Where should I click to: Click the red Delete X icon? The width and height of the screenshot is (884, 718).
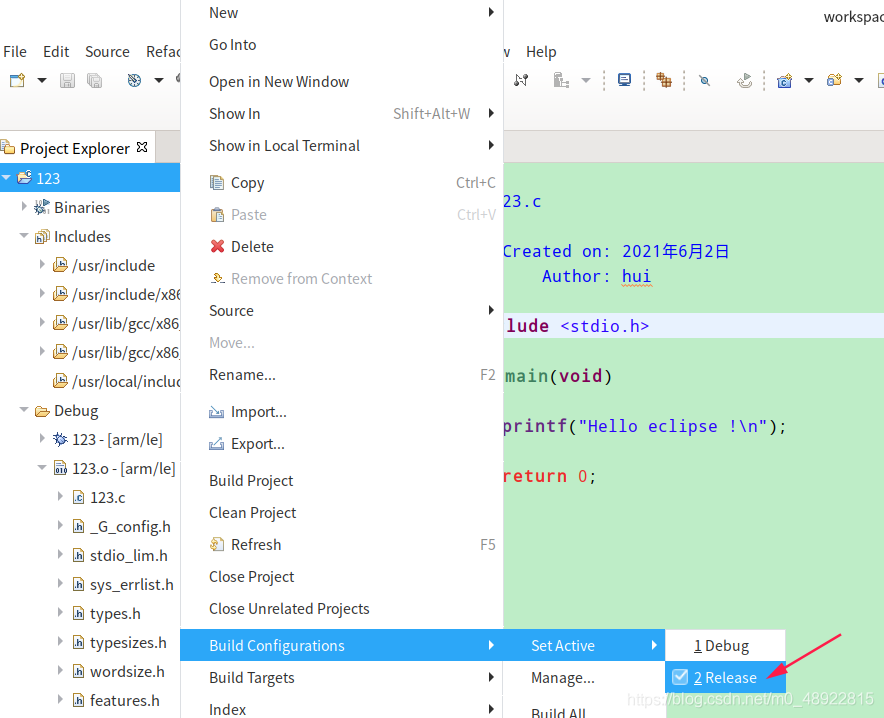[x=217, y=246]
